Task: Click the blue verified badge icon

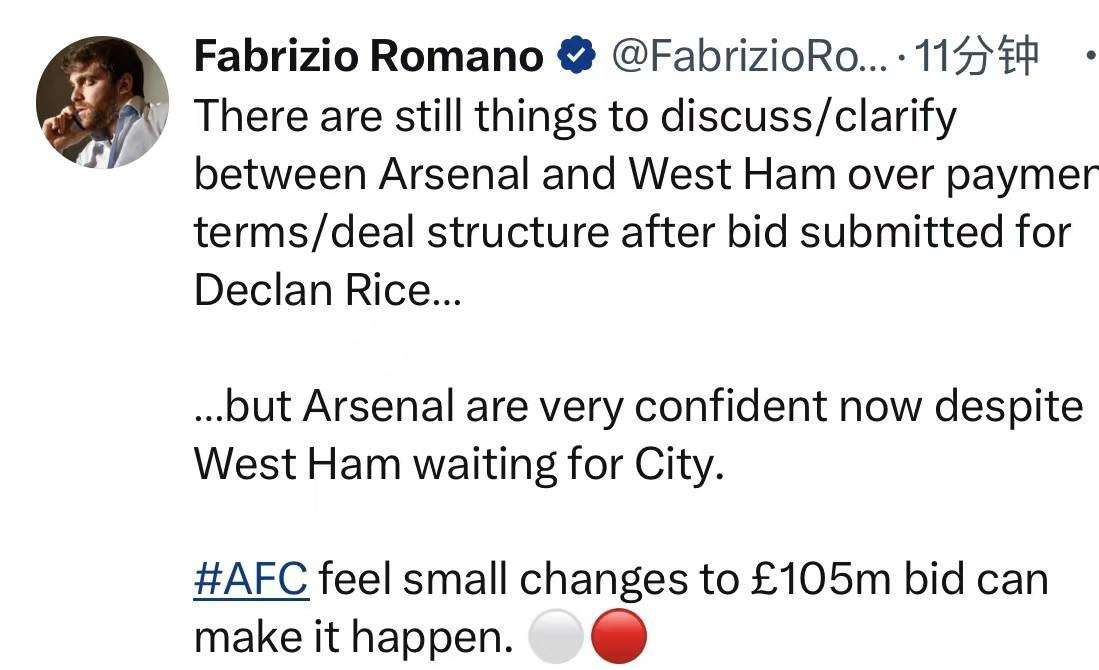Action: 576,56
